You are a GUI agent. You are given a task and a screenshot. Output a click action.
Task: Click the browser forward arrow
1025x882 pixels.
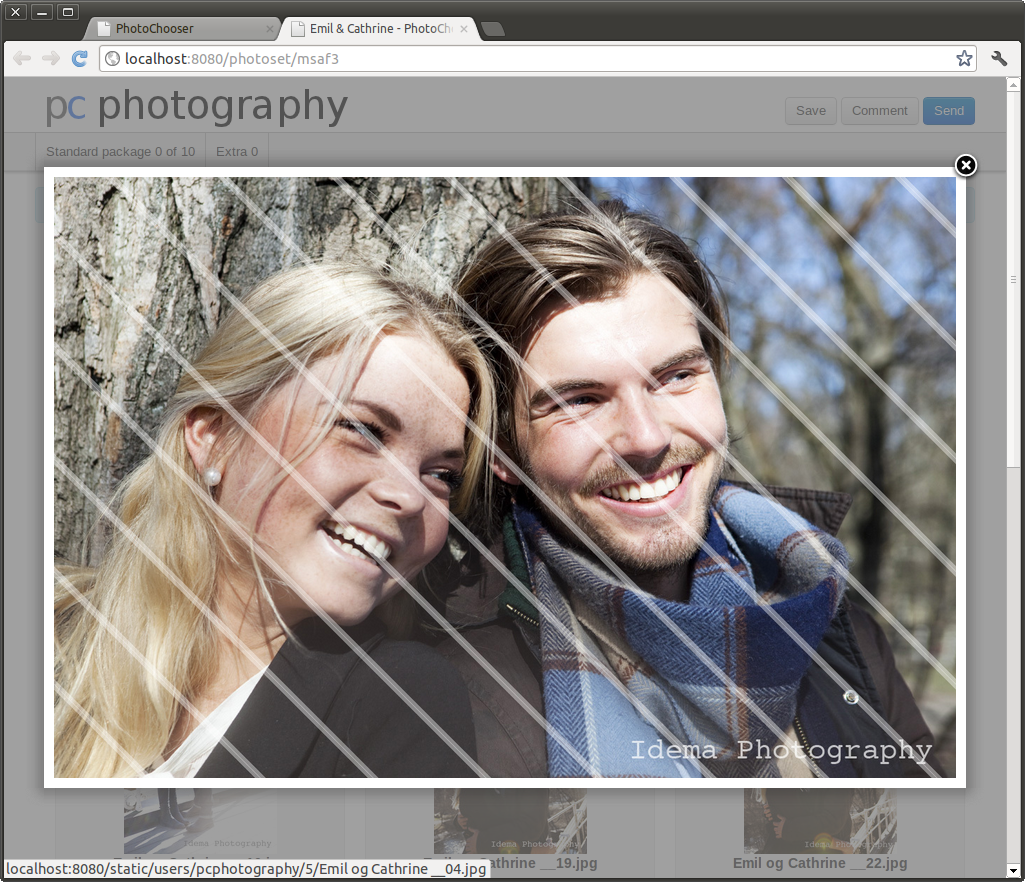click(x=50, y=59)
